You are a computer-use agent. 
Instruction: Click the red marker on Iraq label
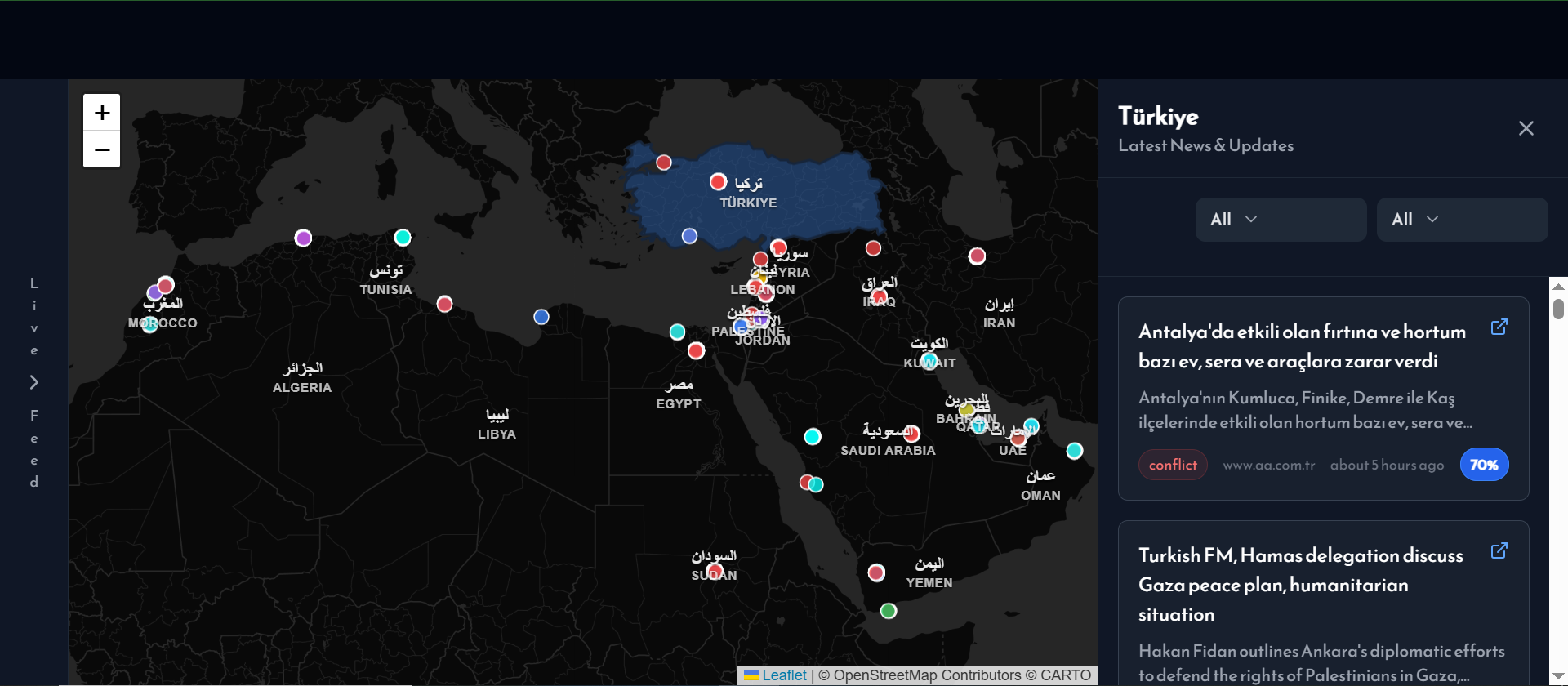coord(880,296)
